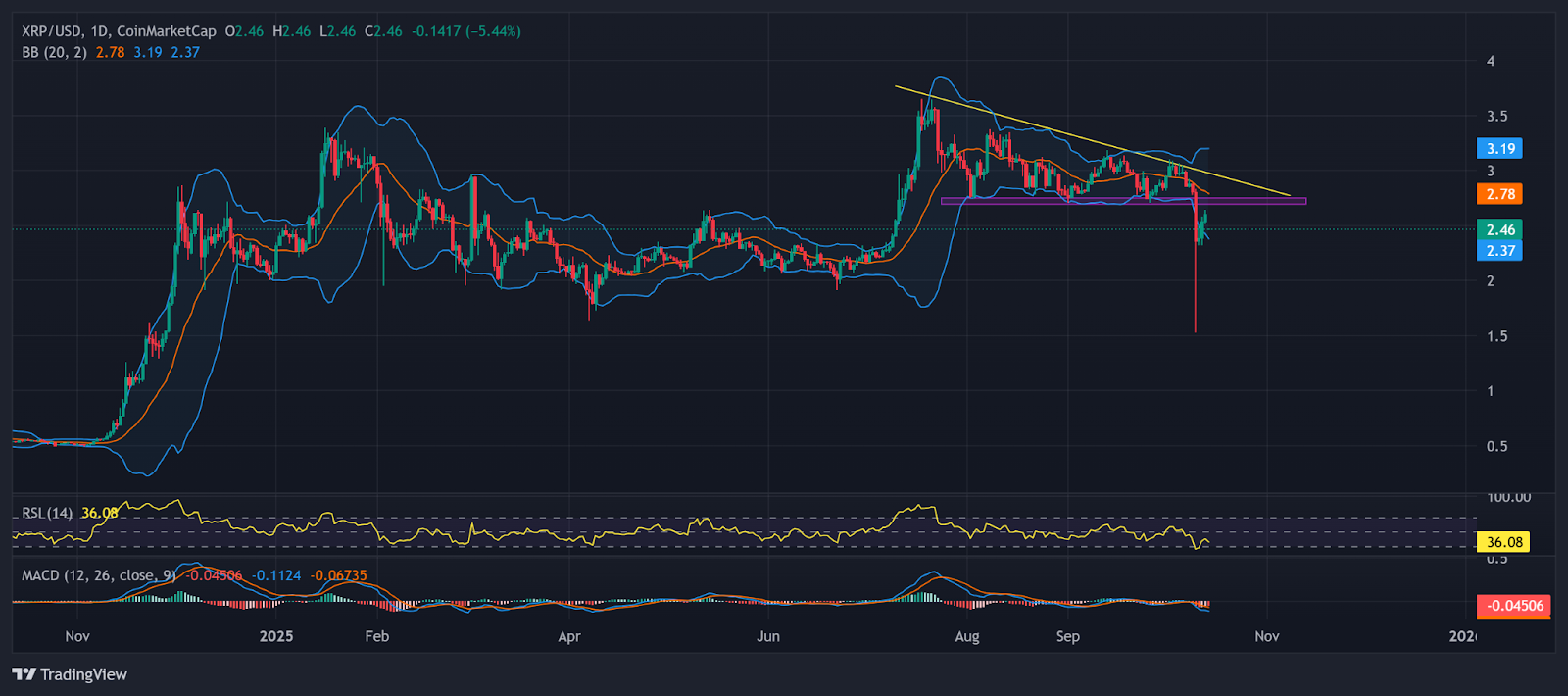Image resolution: width=1568 pixels, height=696 pixels.
Task: Click the TradingView logo icon
Action: pos(24,674)
